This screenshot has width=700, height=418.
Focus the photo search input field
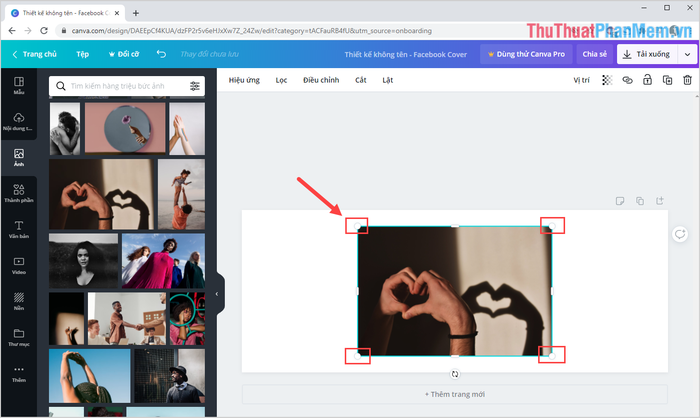[127, 86]
